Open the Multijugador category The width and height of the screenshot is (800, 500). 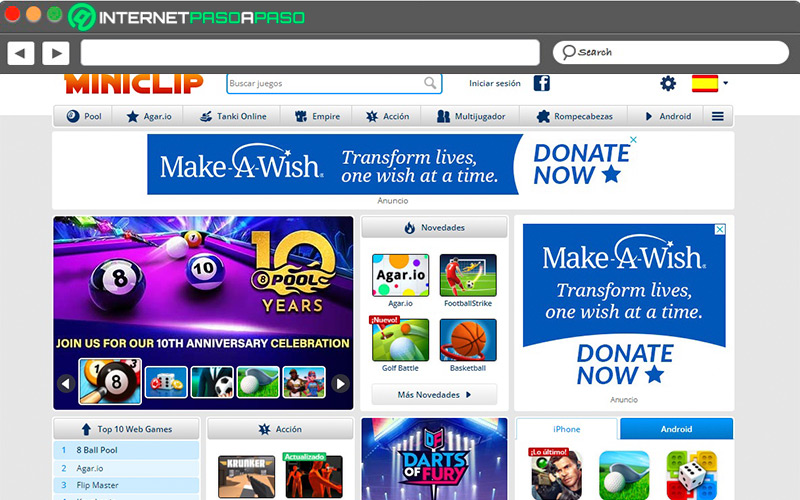pyautogui.click(x=471, y=116)
